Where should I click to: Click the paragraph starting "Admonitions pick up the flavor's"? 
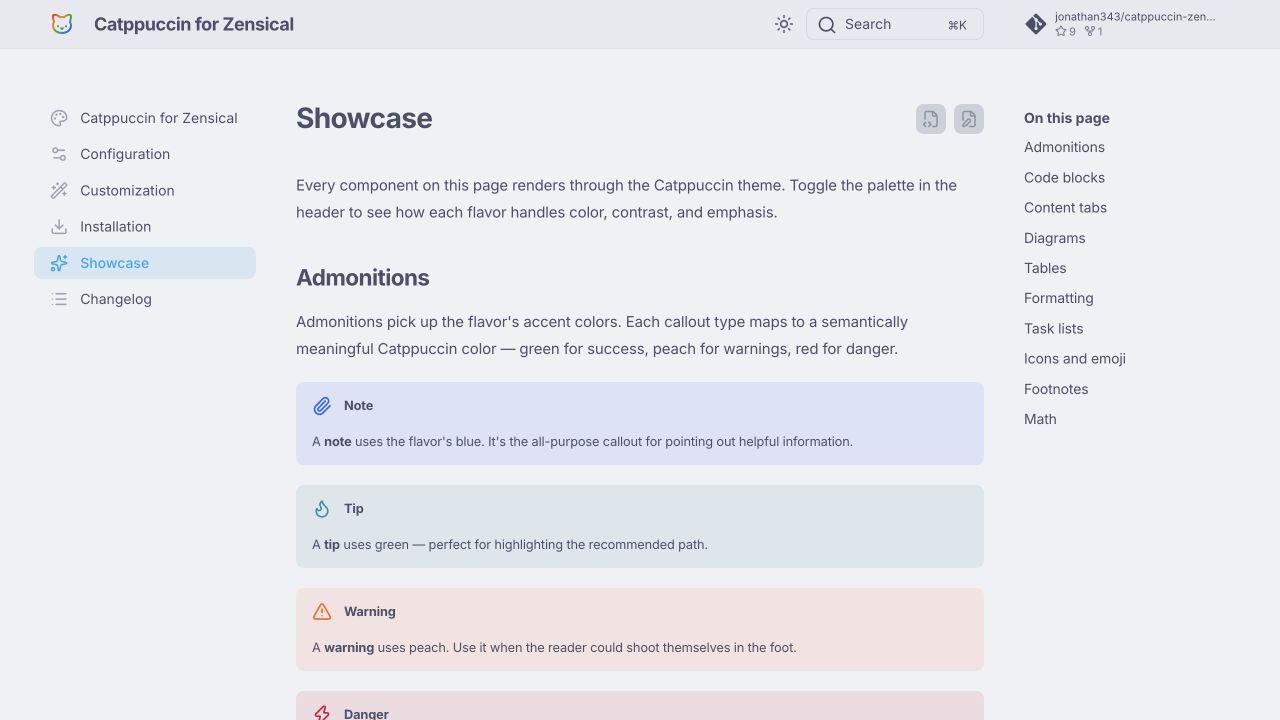click(x=602, y=336)
